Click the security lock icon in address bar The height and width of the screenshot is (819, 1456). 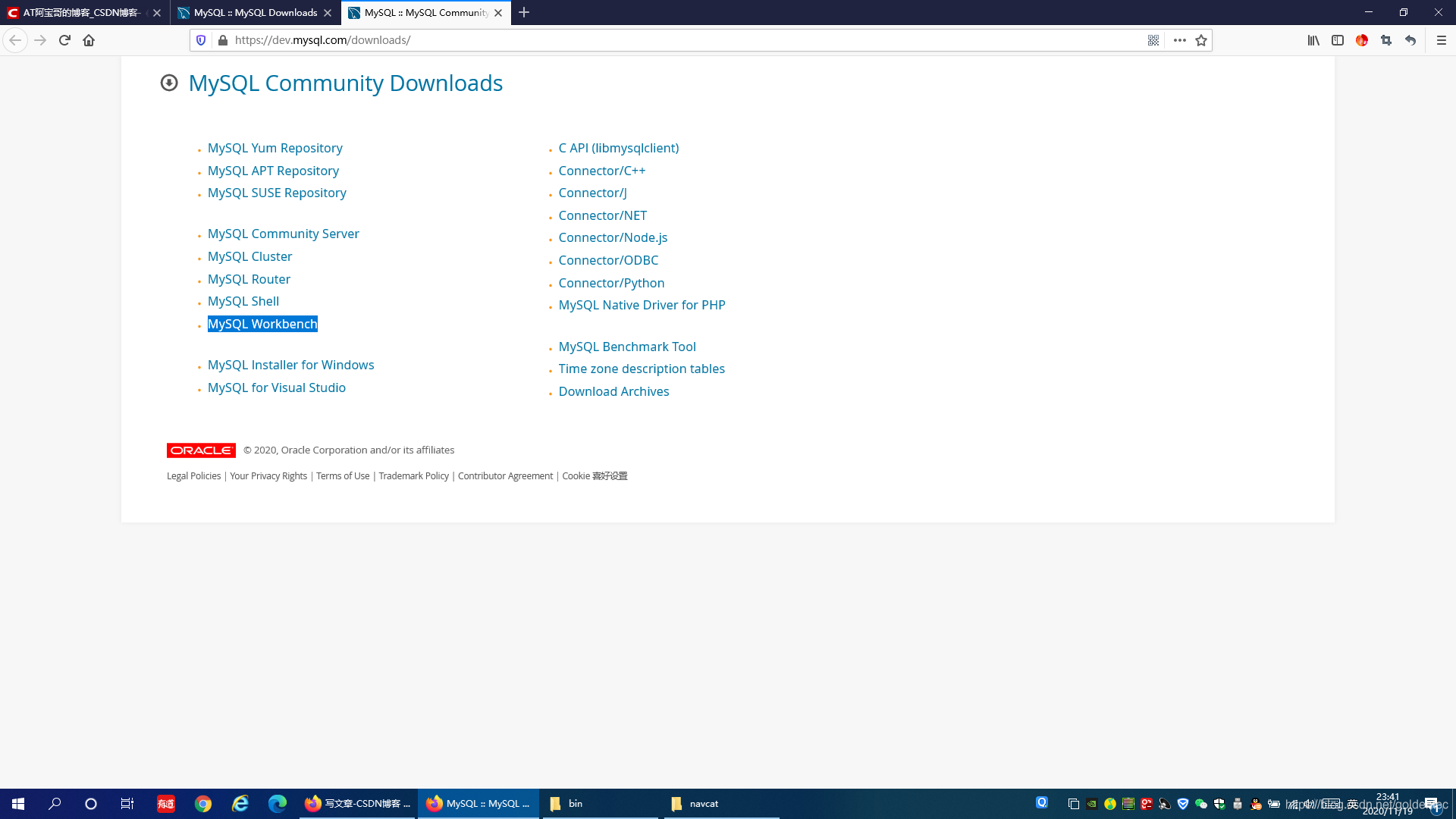[224, 40]
